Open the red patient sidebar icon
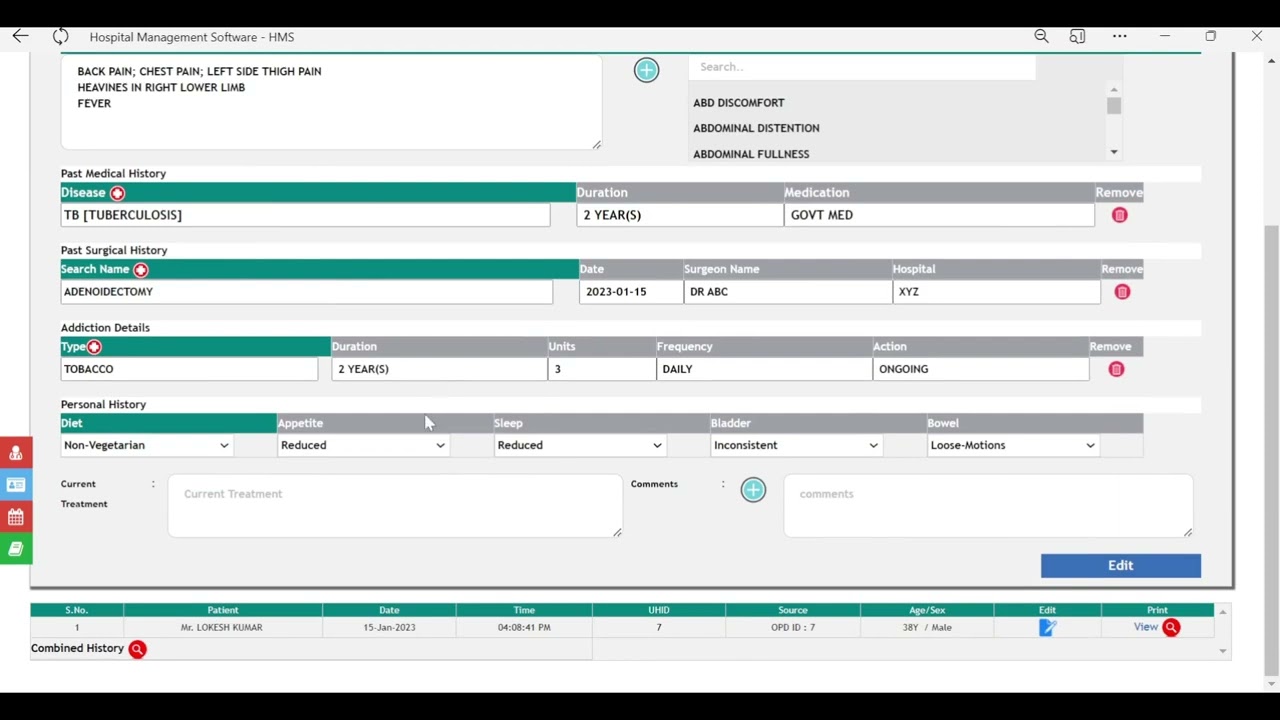The width and height of the screenshot is (1280, 720). (x=16, y=453)
